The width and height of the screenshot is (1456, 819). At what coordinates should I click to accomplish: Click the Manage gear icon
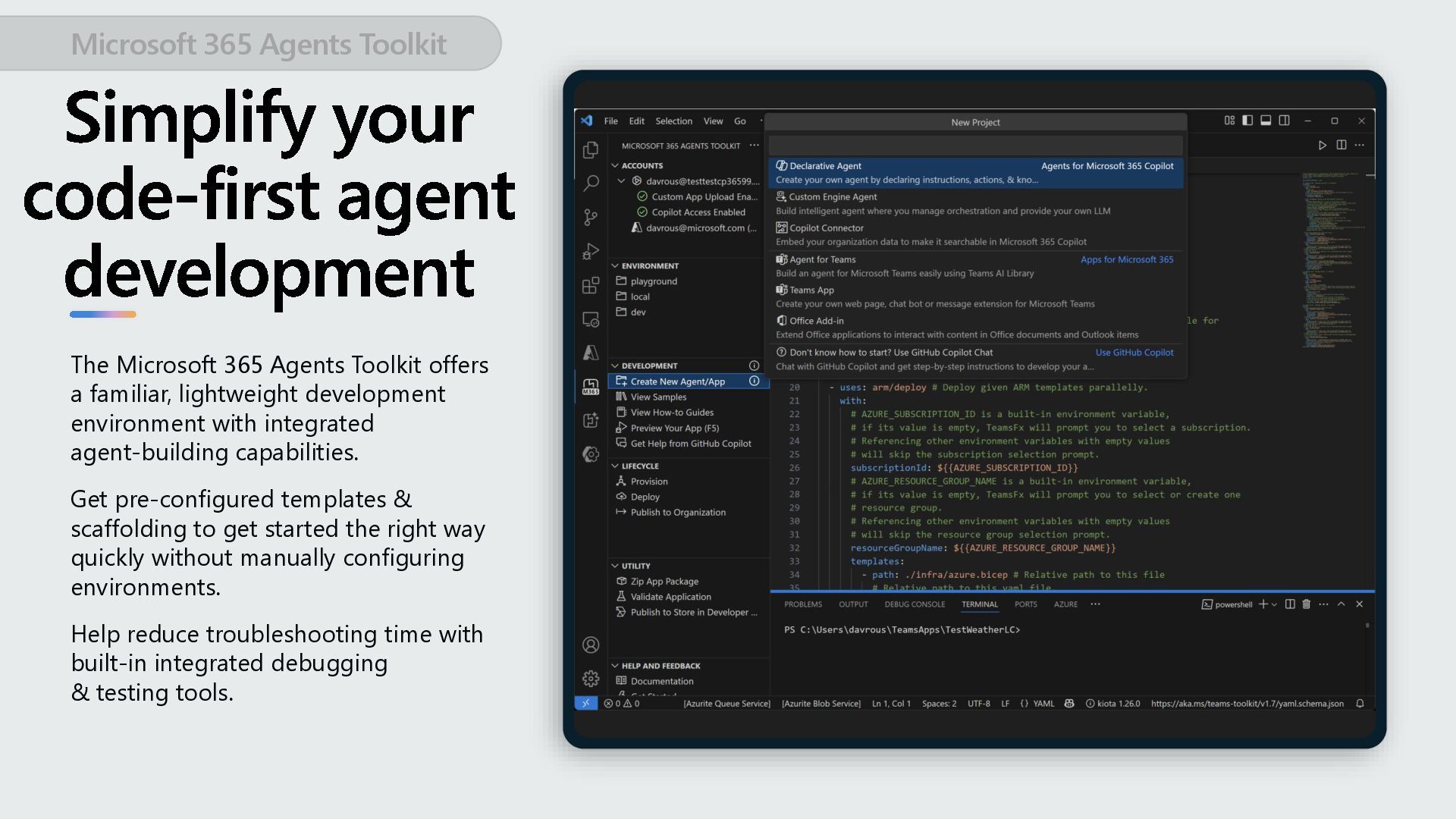point(591,679)
